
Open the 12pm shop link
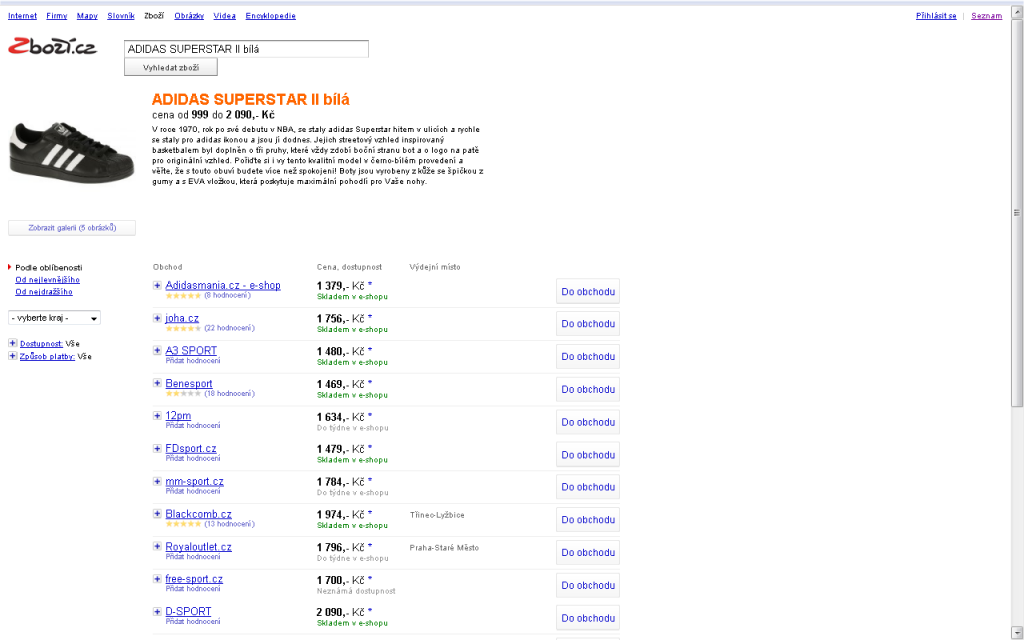[178, 416]
